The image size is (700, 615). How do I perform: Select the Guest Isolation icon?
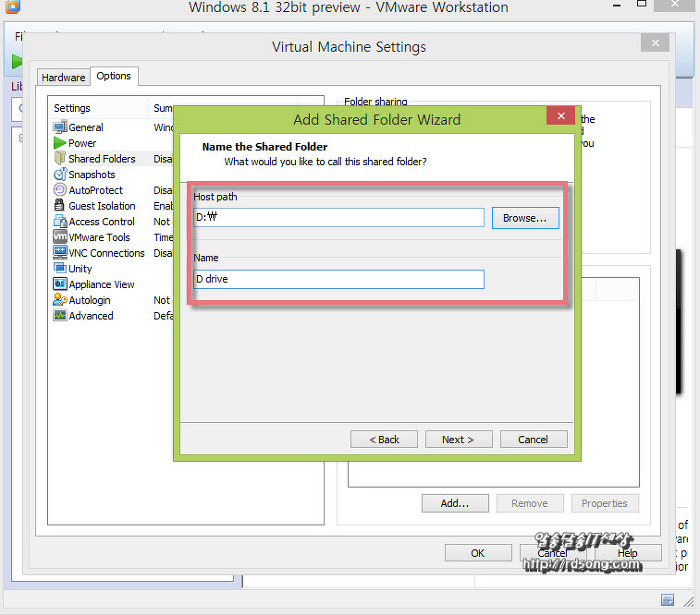(60, 206)
